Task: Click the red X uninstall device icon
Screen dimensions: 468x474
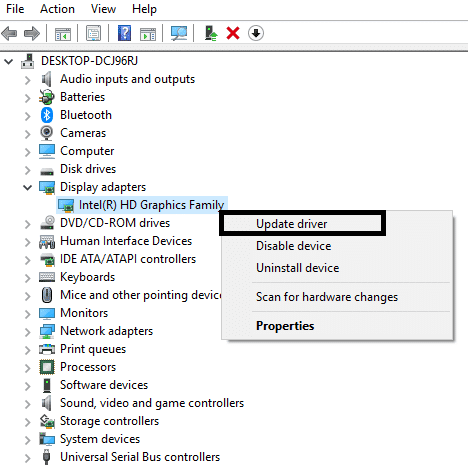Action: coord(233,33)
